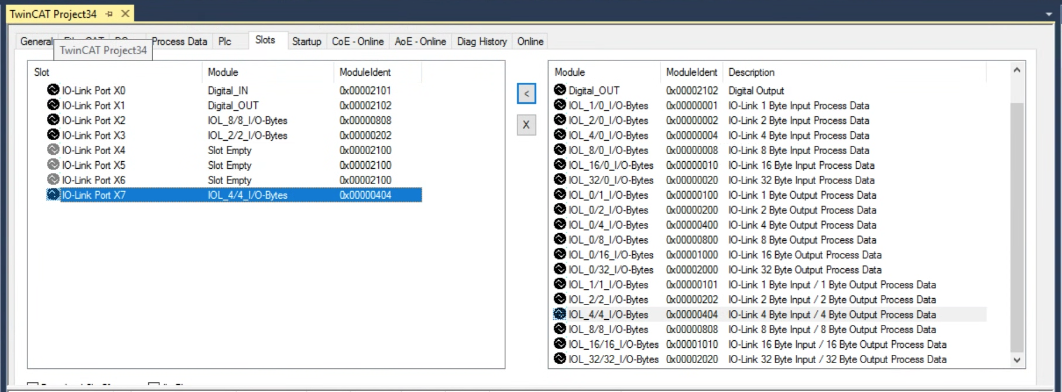Click the module list scrollbar up arrow

click(1017, 70)
